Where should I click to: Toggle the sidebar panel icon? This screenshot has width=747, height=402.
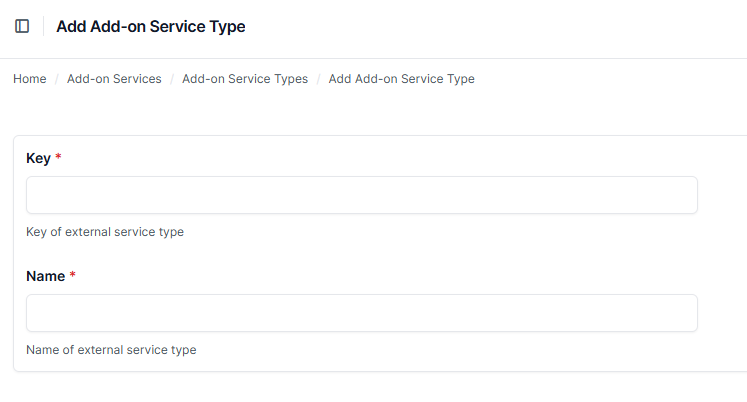22,27
